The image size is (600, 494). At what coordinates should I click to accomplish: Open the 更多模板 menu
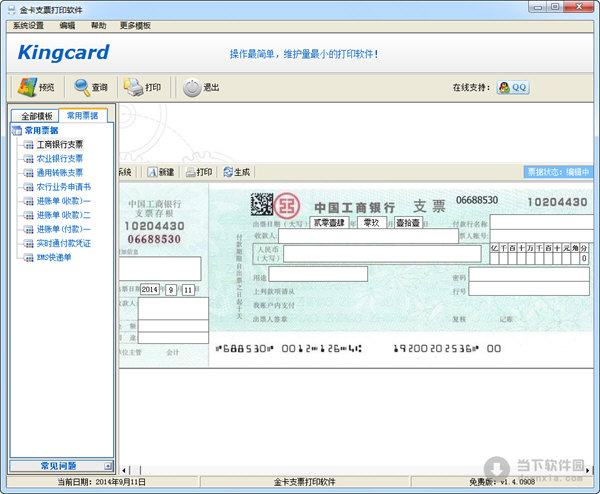pyautogui.click(x=135, y=26)
